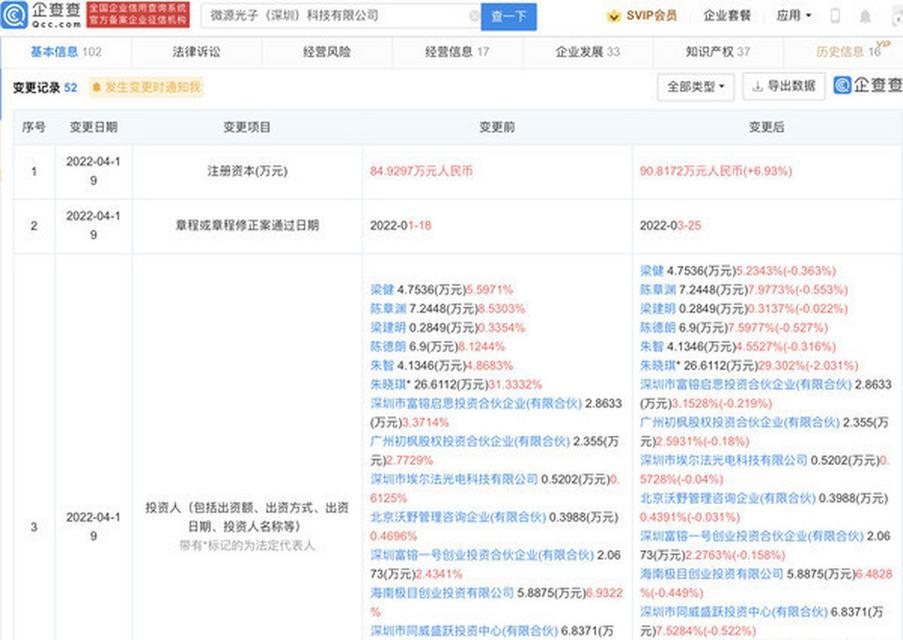Click the 变更前 column header
The height and width of the screenshot is (640, 903).
[x=497, y=127]
